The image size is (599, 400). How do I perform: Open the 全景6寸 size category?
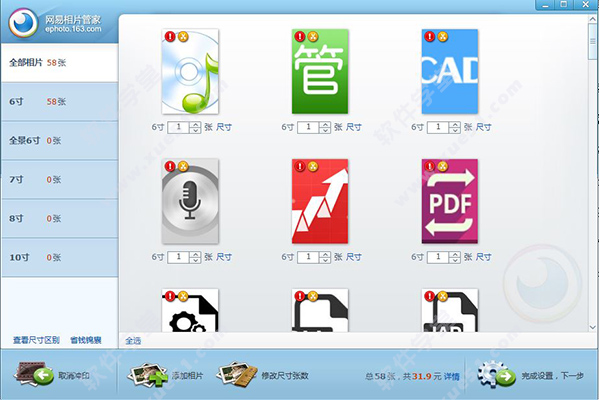point(59,141)
